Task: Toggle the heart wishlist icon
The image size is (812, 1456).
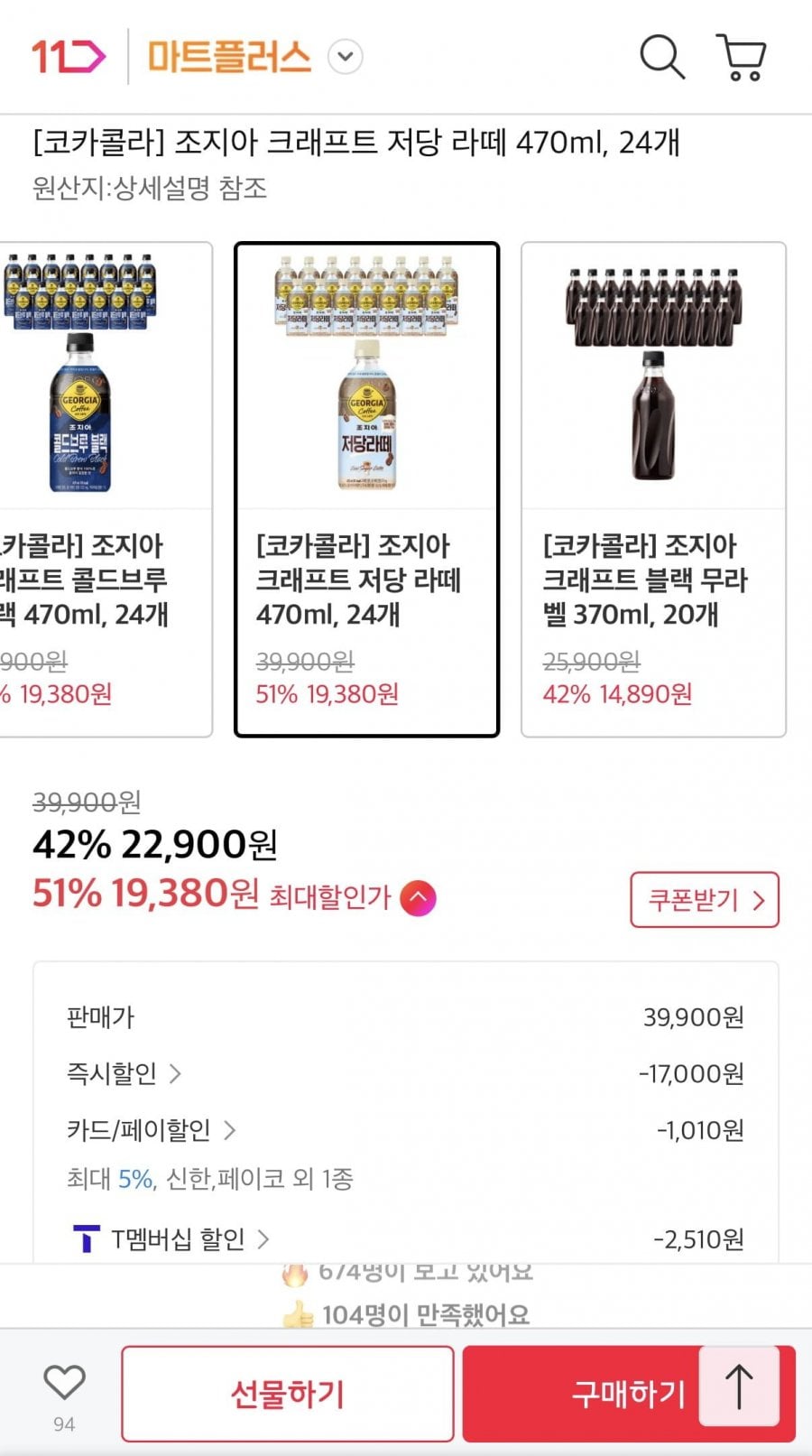Action: coord(64,1383)
